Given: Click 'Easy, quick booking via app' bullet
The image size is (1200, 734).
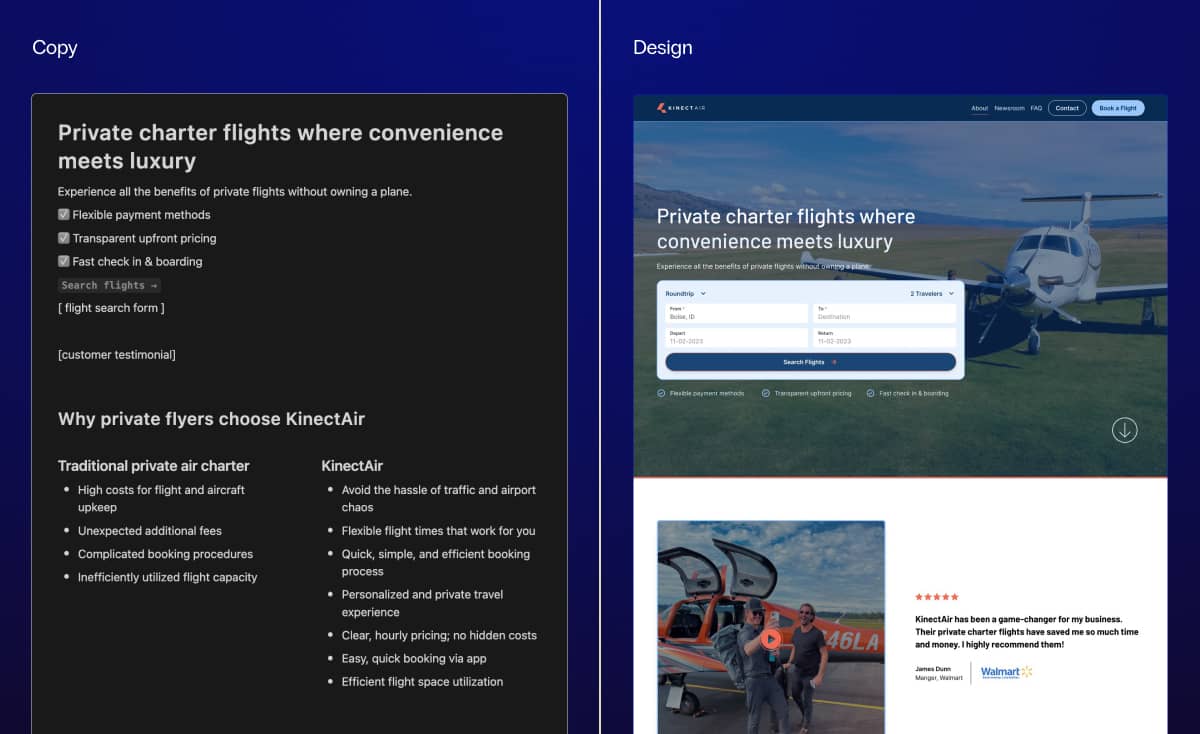Looking at the screenshot, I should tap(416, 658).
